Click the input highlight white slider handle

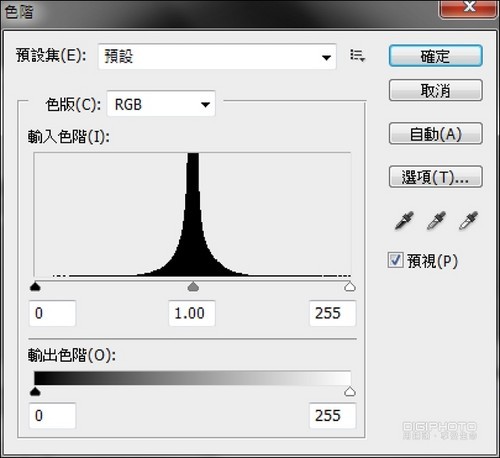[350, 286]
